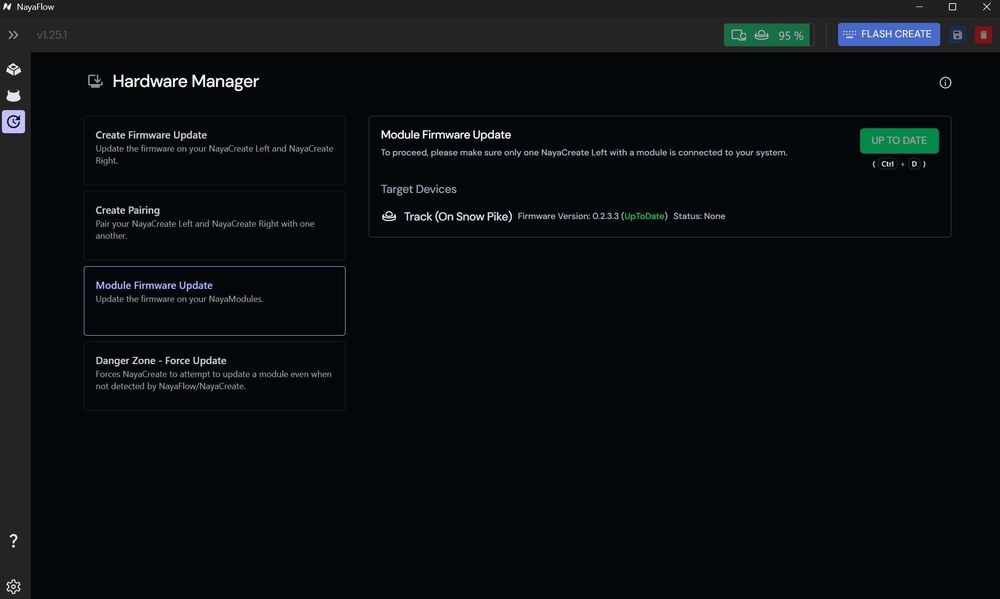Click the track module icon beside device name
This screenshot has height=599, width=1000.
coord(388,216)
